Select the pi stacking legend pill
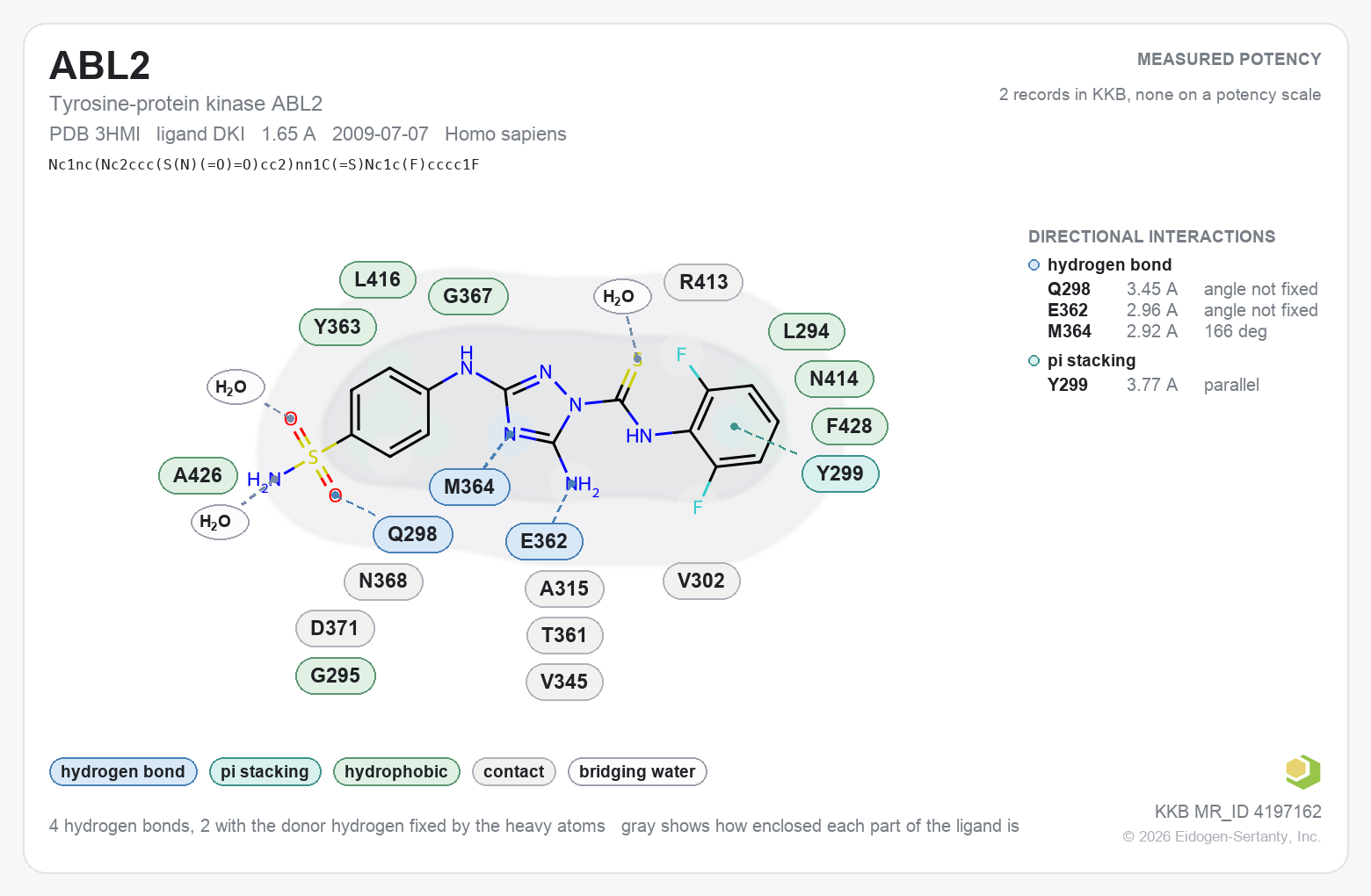Screen dimensions: 1371x896 [x=265, y=772]
